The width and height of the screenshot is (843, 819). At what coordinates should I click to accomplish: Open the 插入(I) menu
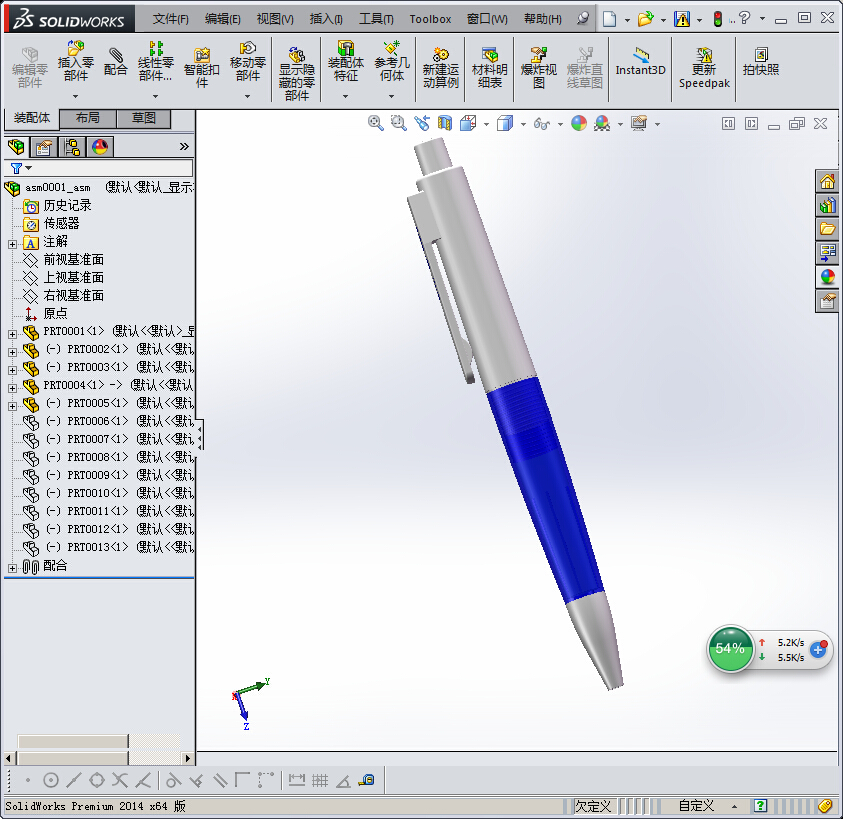[326, 19]
